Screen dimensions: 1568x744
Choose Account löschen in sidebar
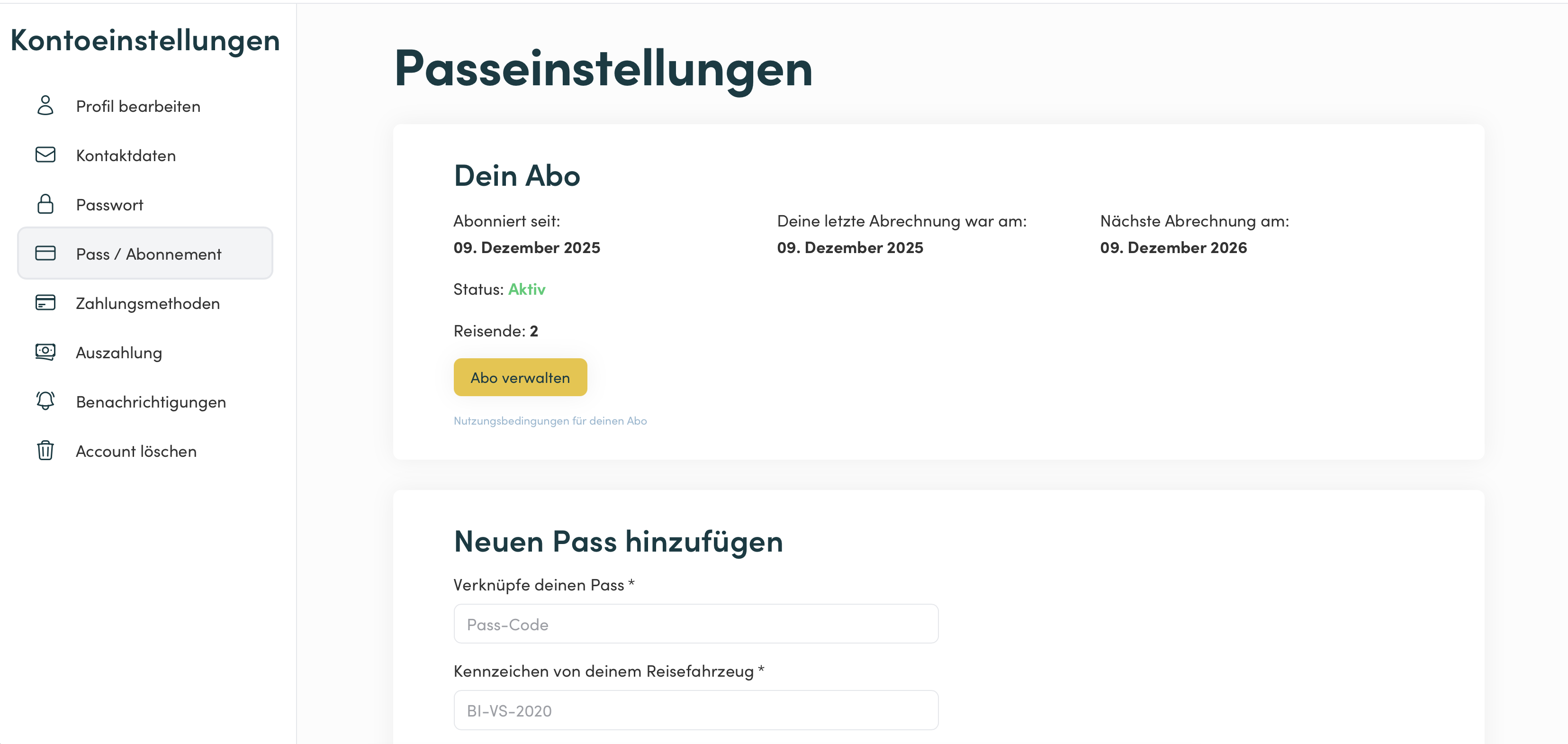(x=136, y=451)
